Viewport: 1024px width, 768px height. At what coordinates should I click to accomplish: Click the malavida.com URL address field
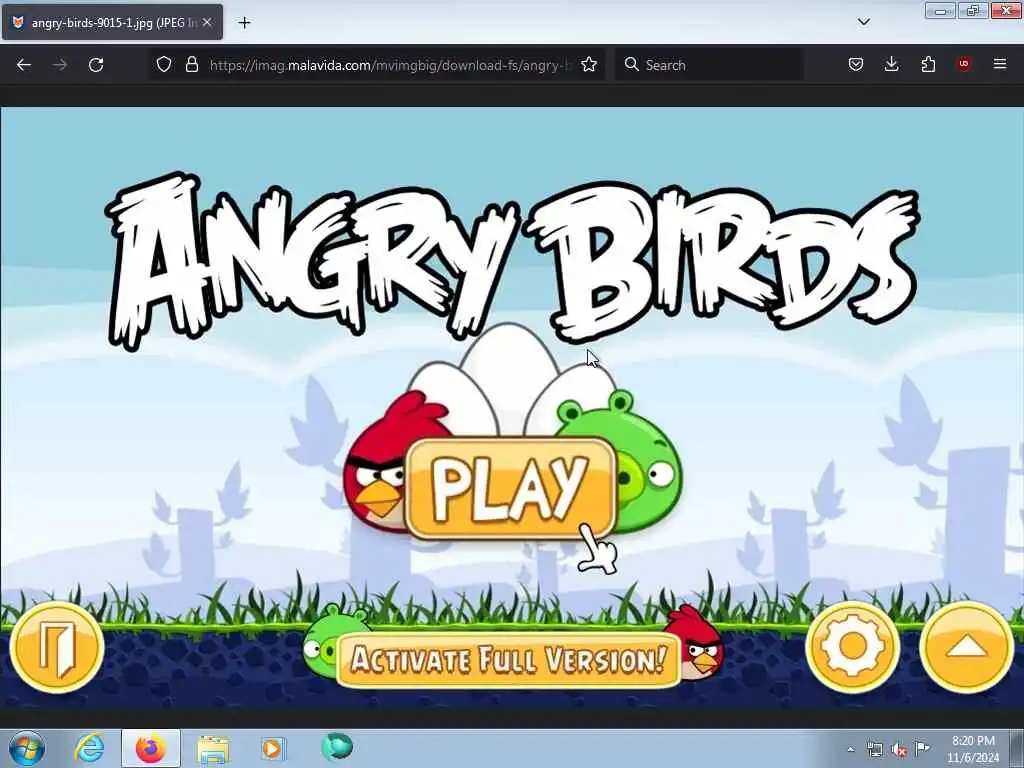(x=390, y=65)
